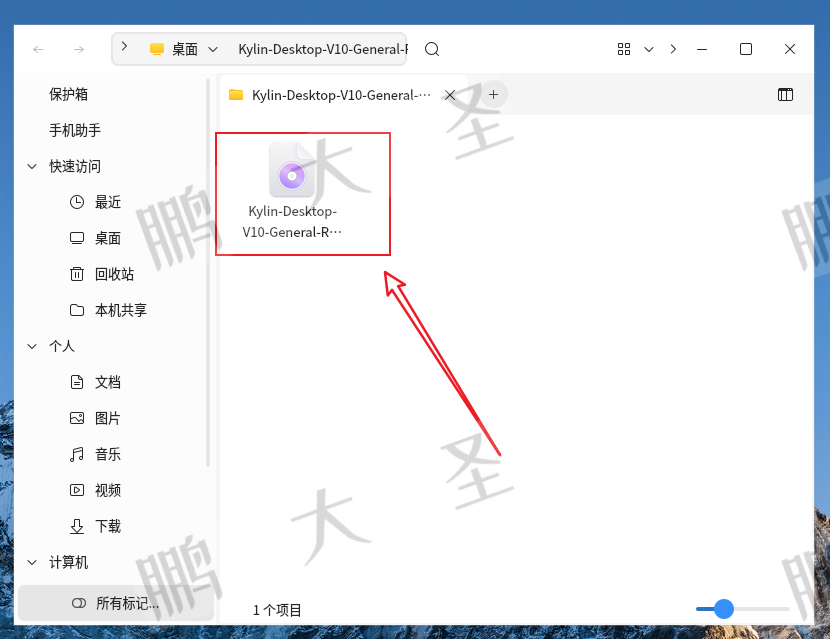Screen dimensions: 830x639
Task: Open 保护箱 in the sidebar
Action: point(68,94)
